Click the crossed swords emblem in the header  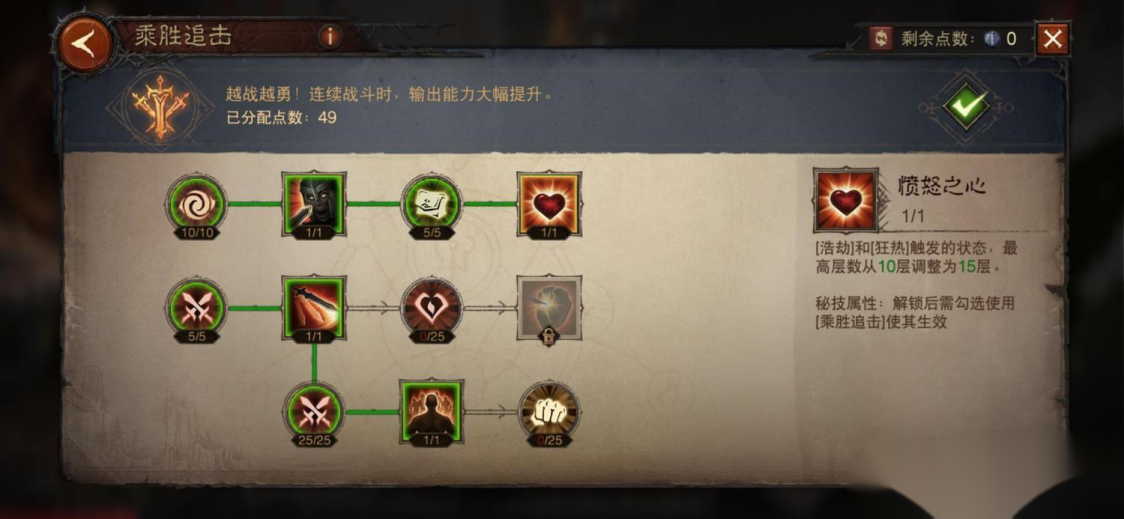pyautogui.click(x=159, y=106)
